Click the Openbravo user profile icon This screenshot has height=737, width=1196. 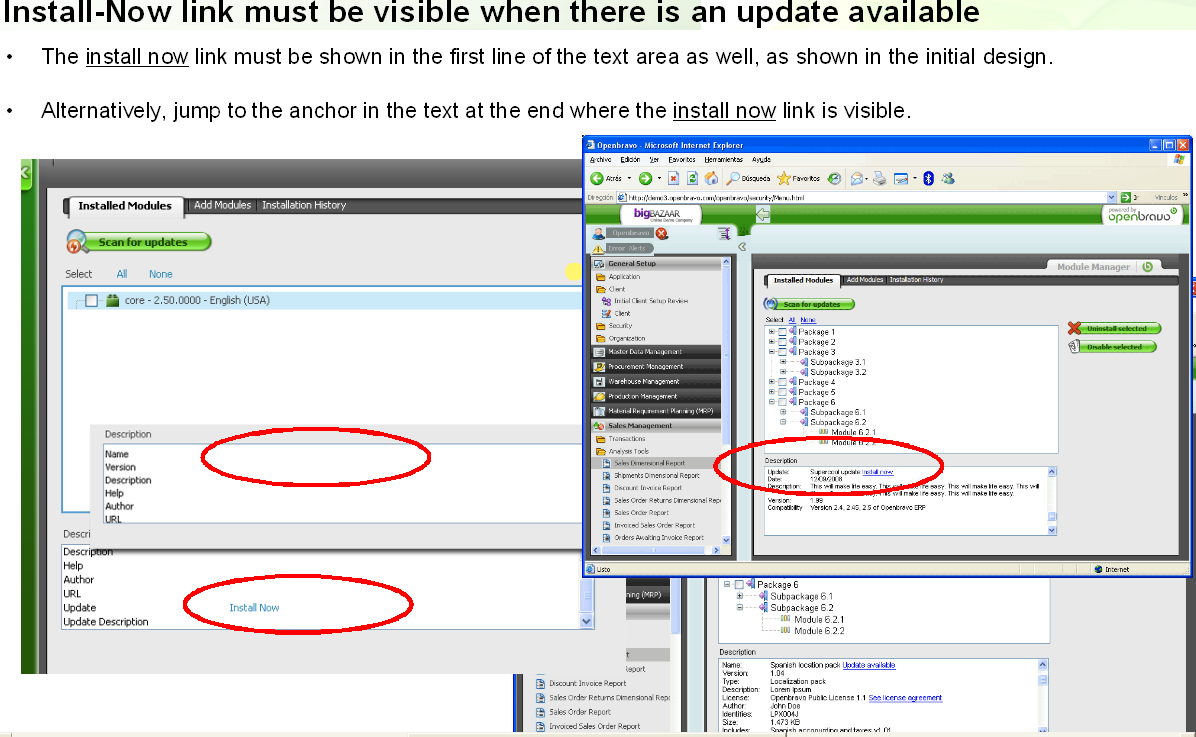pyautogui.click(x=599, y=233)
